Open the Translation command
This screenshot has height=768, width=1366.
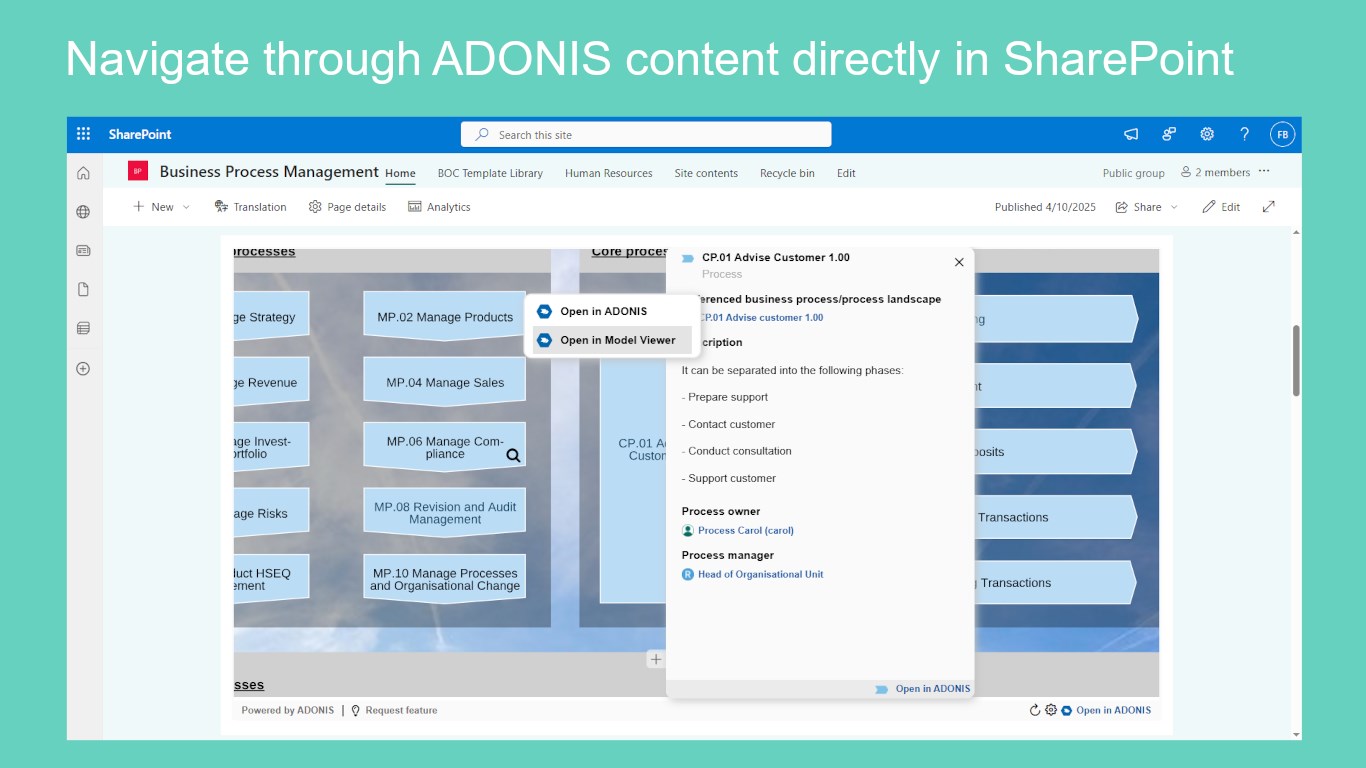pos(250,207)
